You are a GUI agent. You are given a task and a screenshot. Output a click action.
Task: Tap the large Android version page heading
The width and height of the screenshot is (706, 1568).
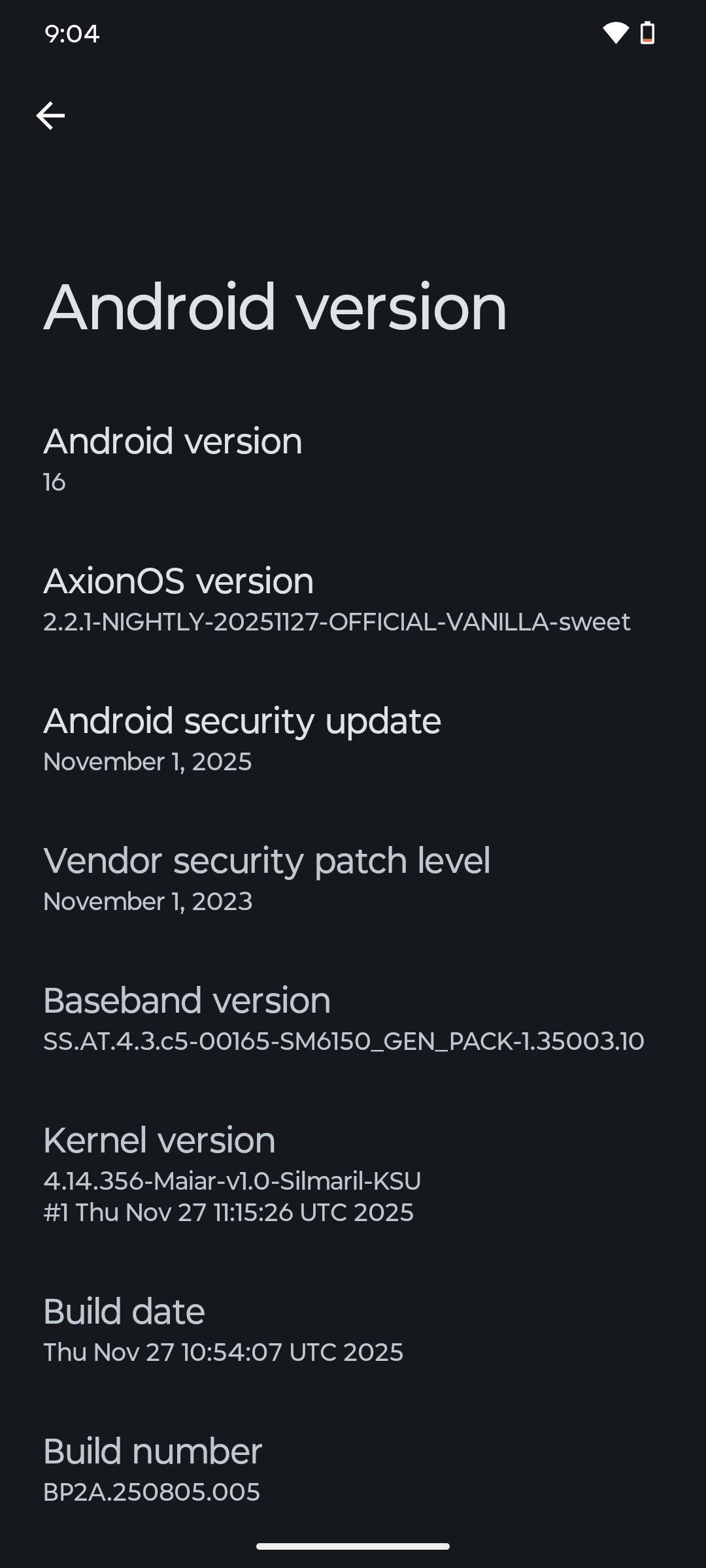(275, 307)
